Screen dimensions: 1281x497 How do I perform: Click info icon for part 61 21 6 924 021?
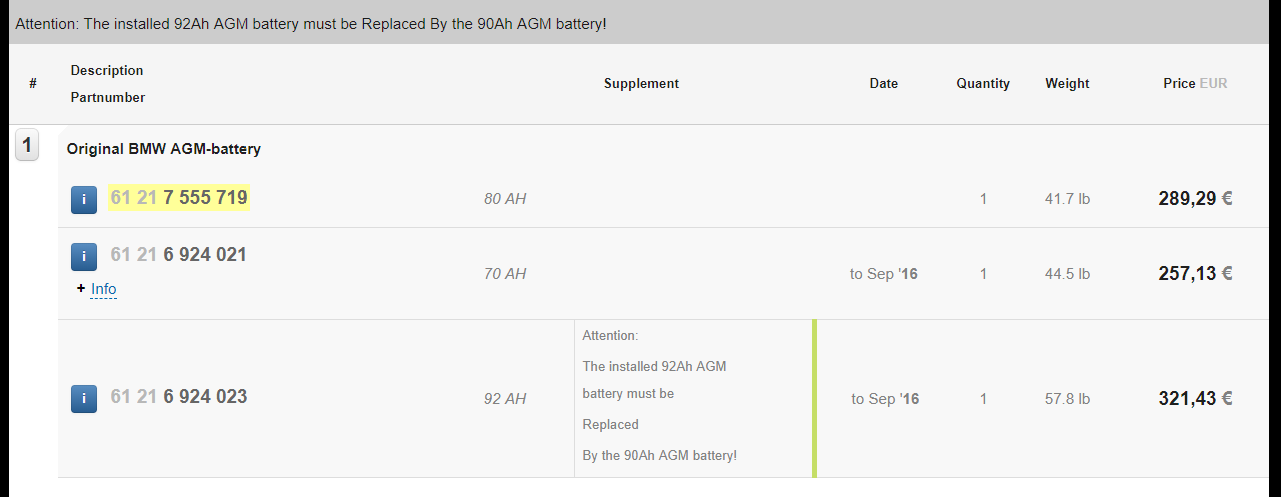click(84, 256)
